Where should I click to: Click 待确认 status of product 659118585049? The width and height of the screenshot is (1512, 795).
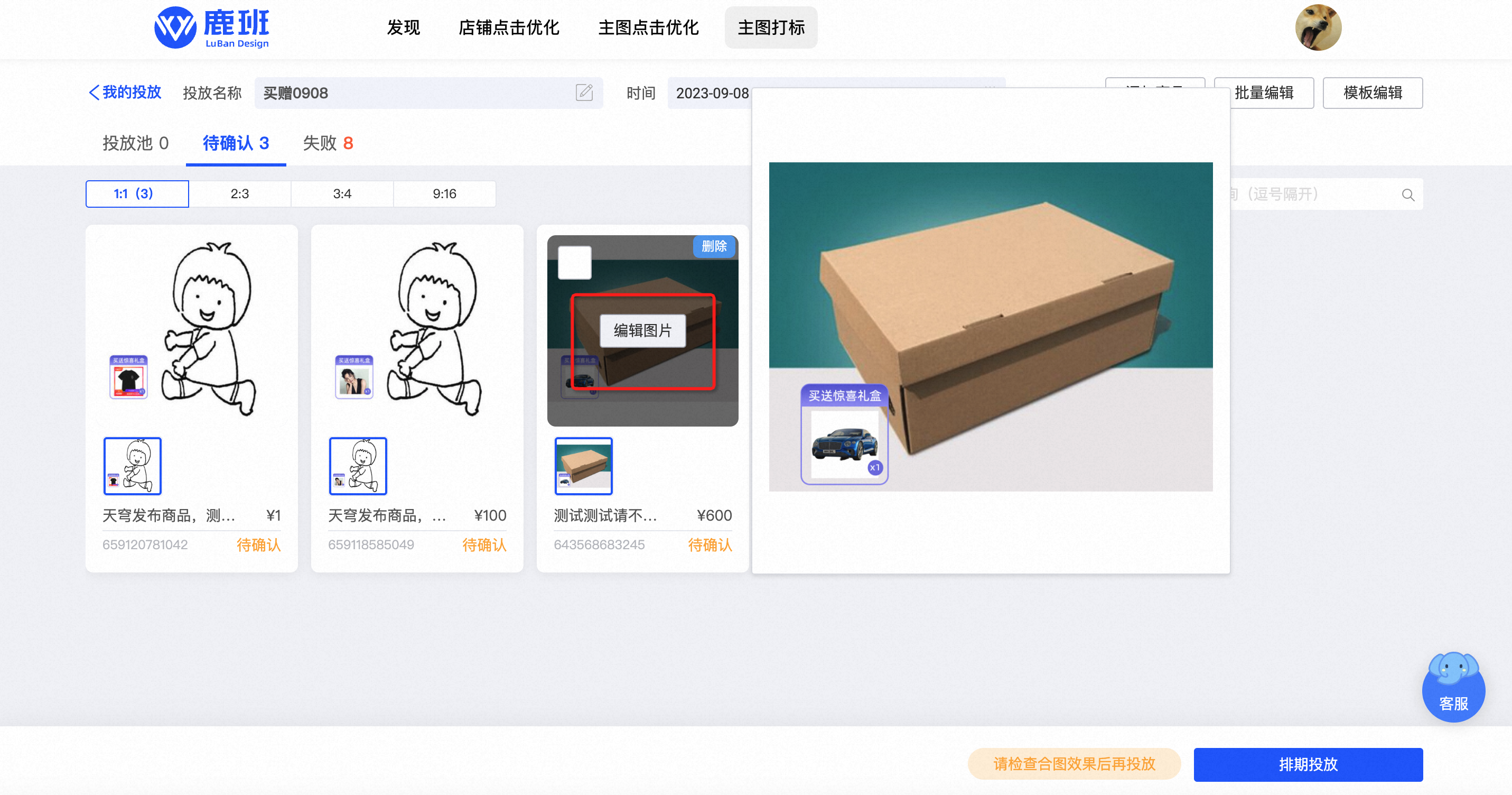pyautogui.click(x=484, y=545)
